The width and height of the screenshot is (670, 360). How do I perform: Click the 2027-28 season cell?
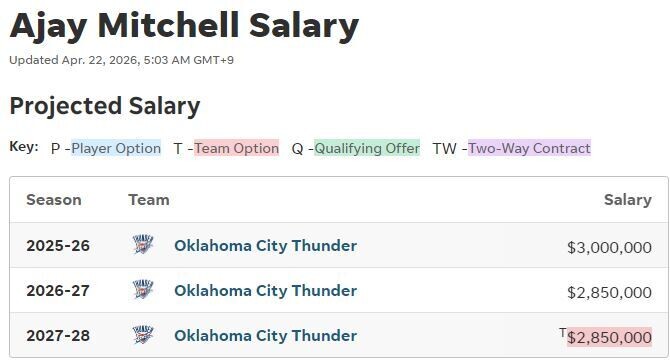58,336
